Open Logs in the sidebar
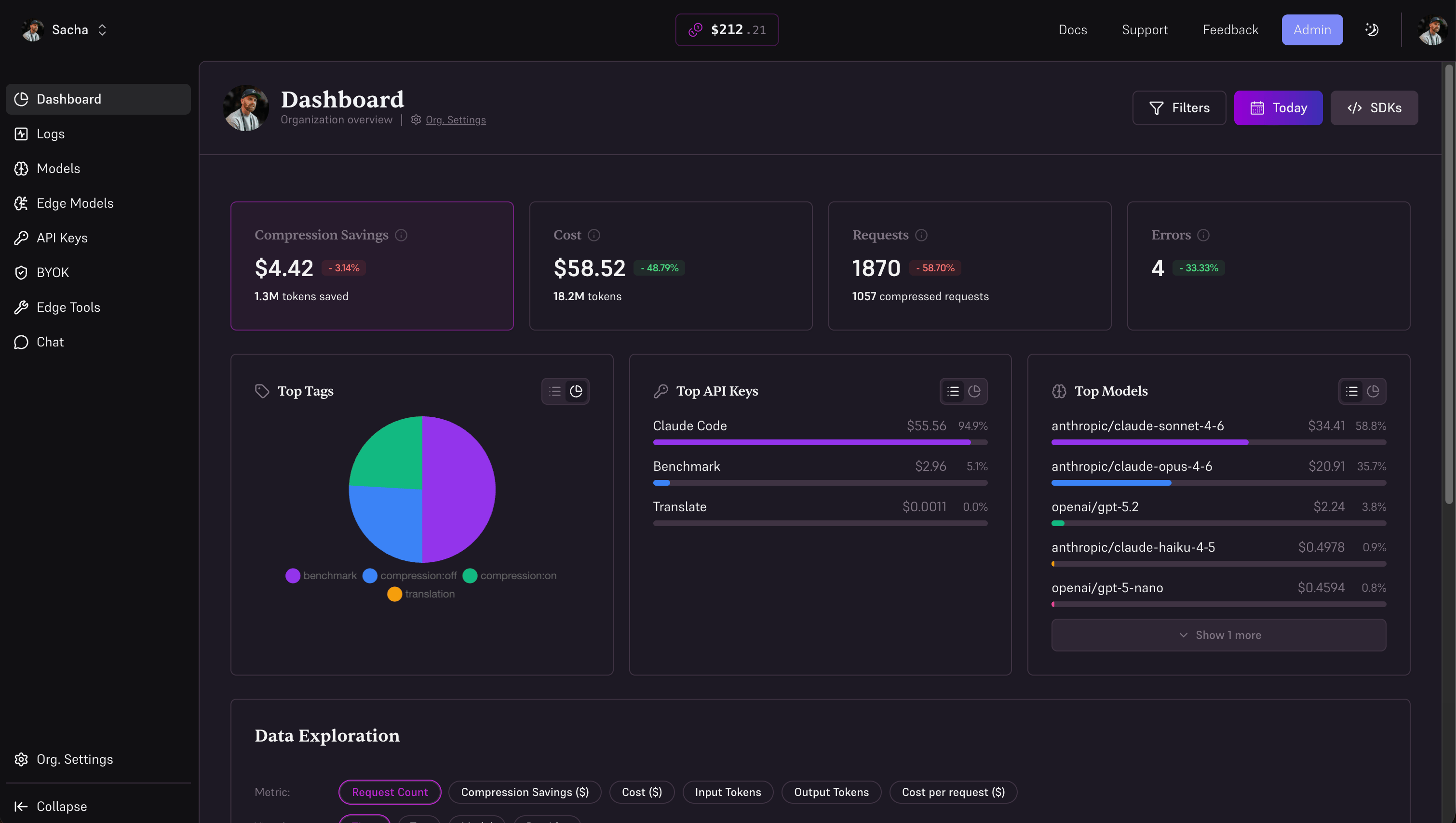The image size is (1456, 823). 98,134
